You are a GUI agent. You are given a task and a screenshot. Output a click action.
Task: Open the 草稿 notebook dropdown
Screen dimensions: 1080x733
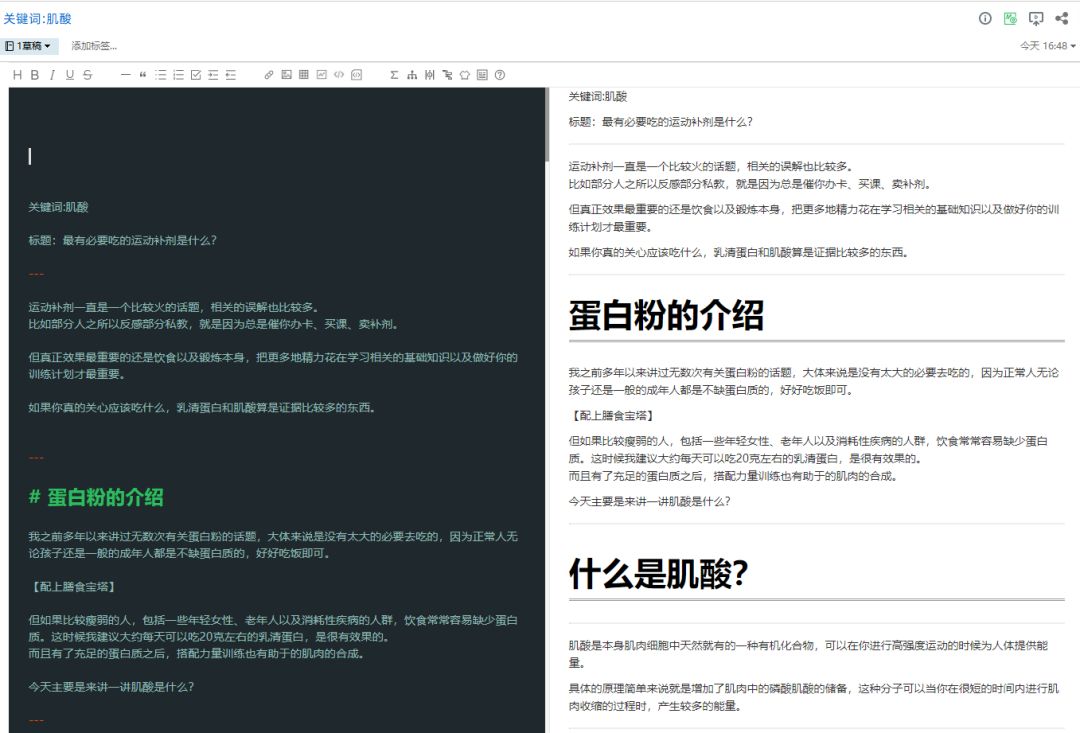point(29,46)
